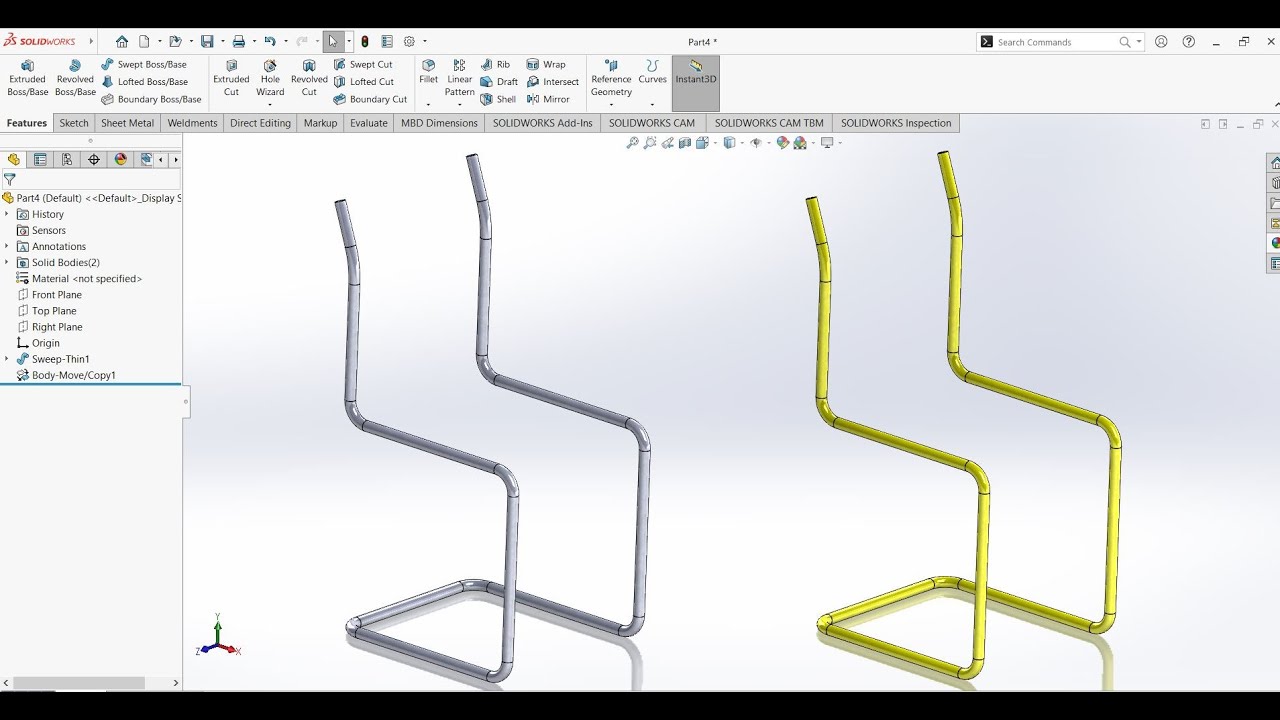The image size is (1280, 720).
Task: Start a Revolved Cut
Action: (x=309, y=78)
